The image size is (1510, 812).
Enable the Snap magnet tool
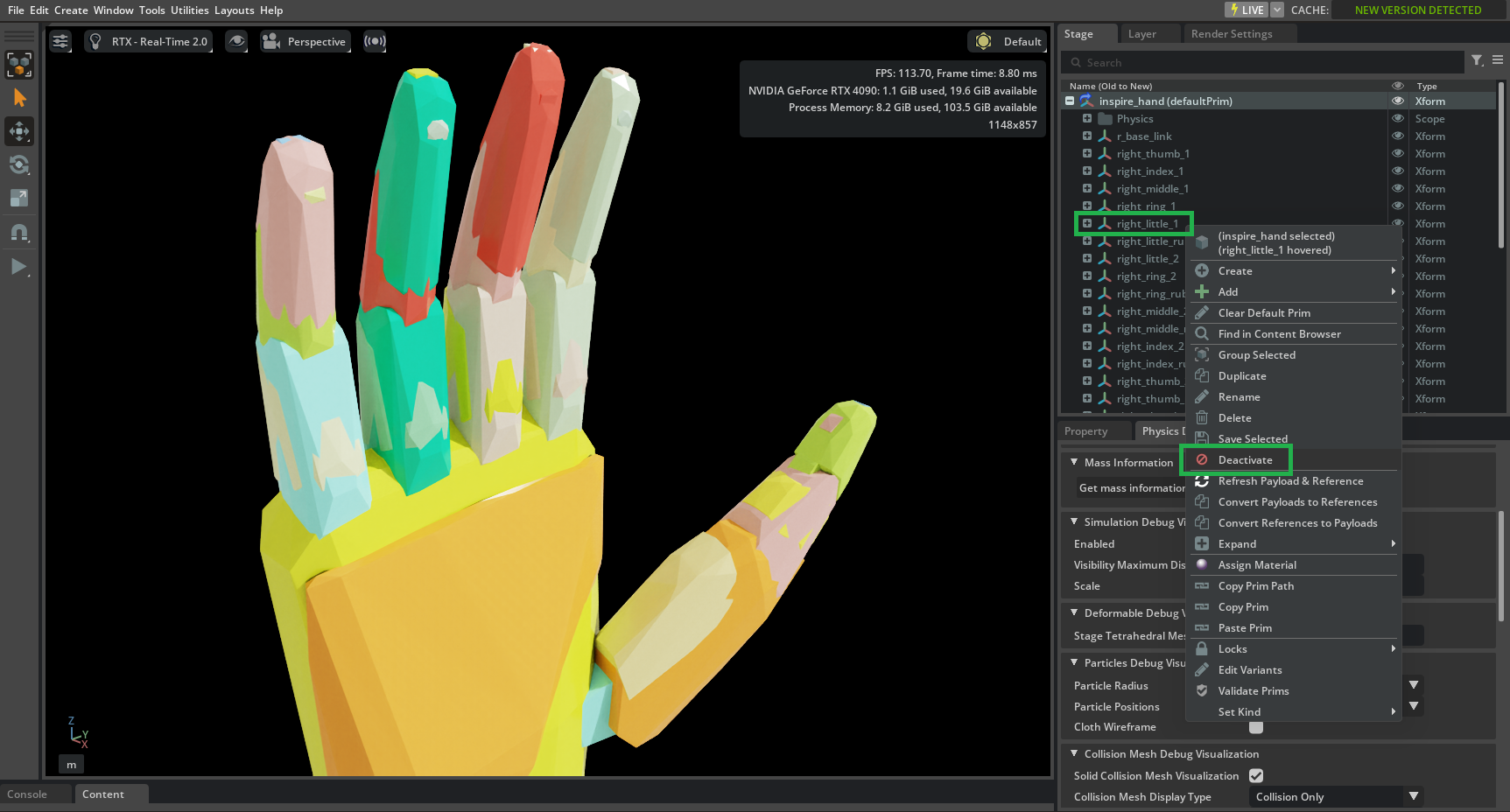pyautogui.click(x=19, y=233)
